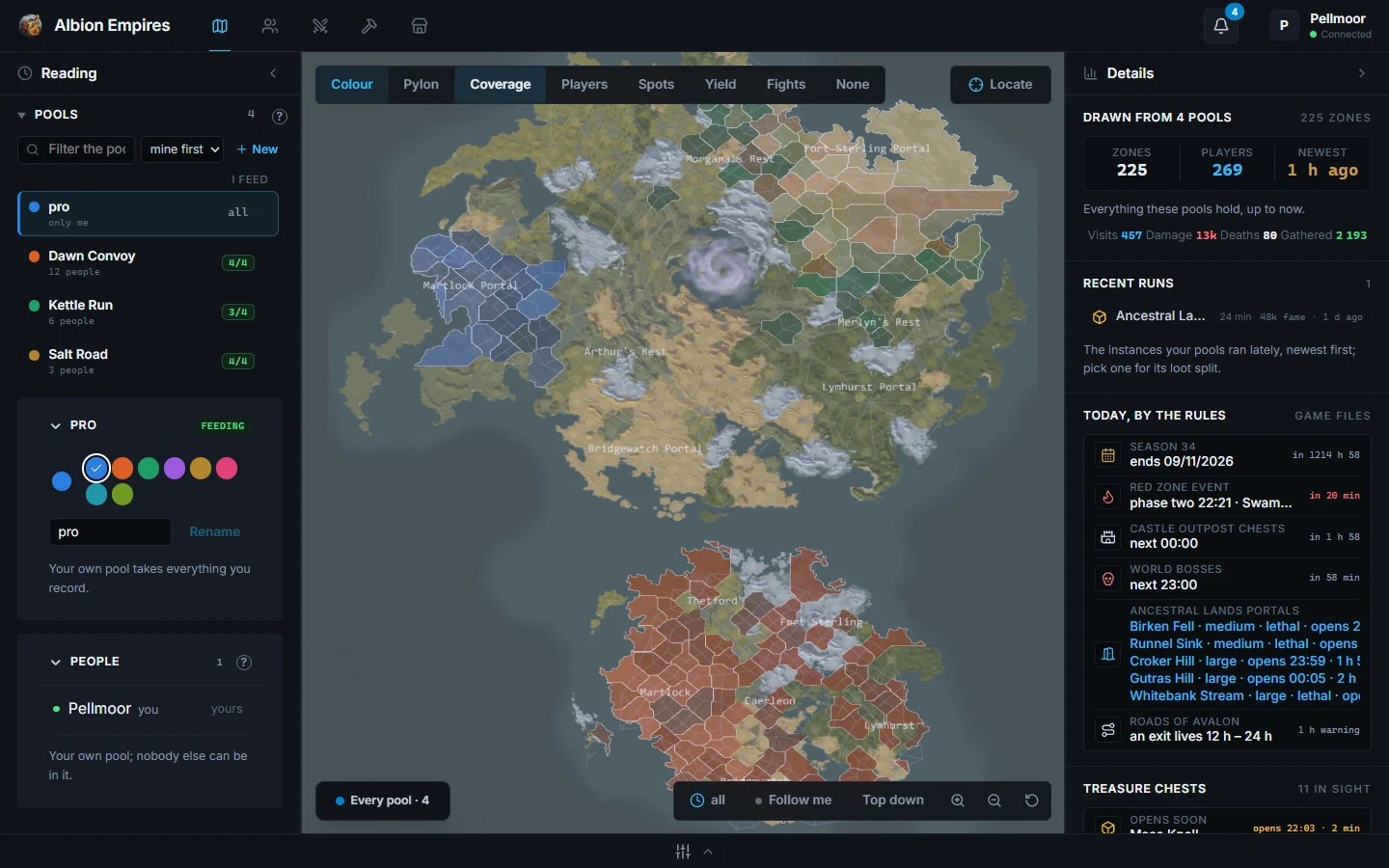
Task: Click the Ancestral Lands Portals gate icon
Action: click(x=1108, y=654)
